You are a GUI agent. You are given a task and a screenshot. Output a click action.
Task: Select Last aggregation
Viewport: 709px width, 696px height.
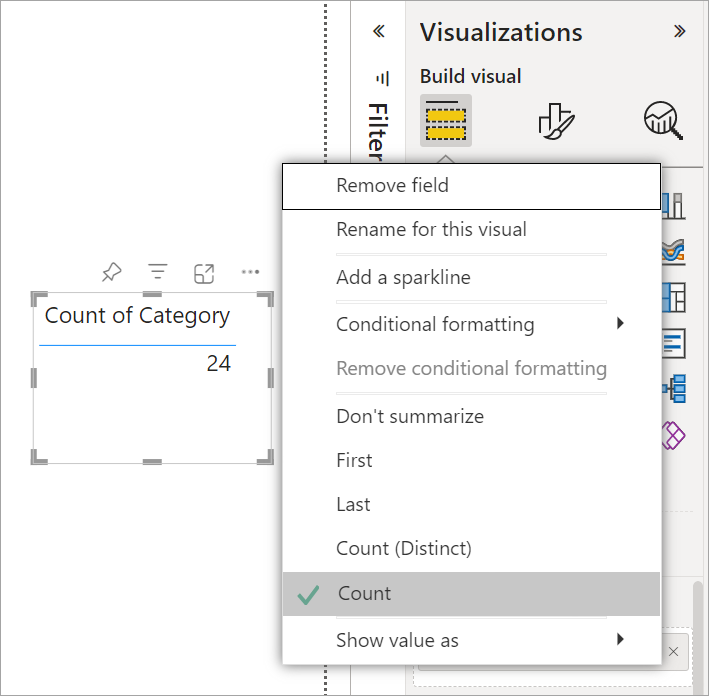pos(472,504)
